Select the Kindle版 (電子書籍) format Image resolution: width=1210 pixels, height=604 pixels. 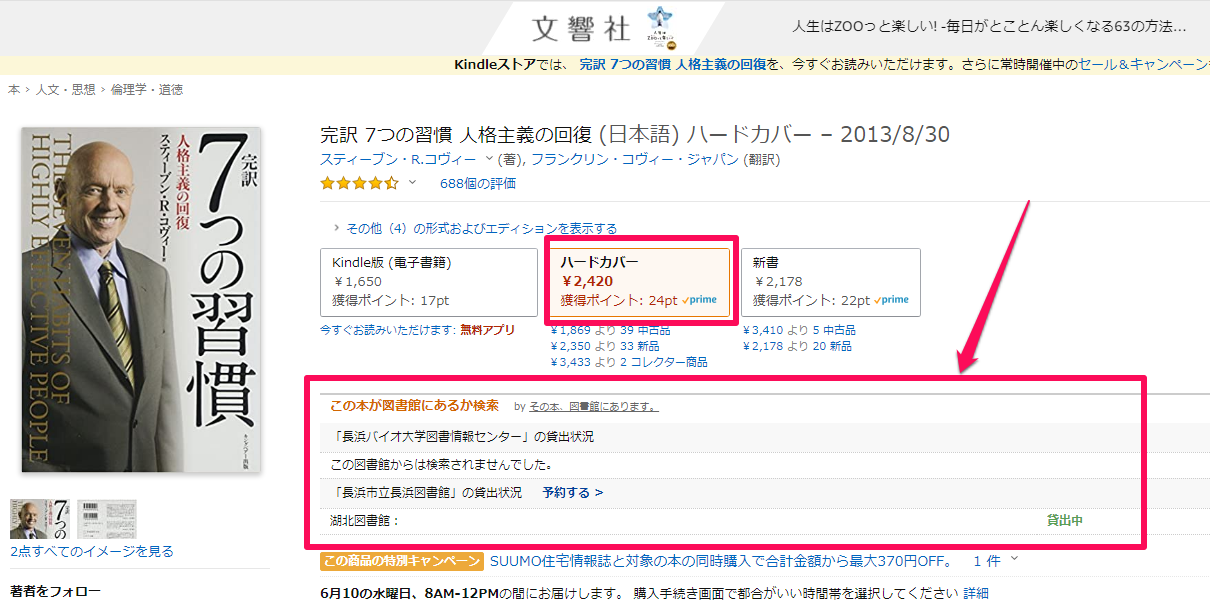429,282
